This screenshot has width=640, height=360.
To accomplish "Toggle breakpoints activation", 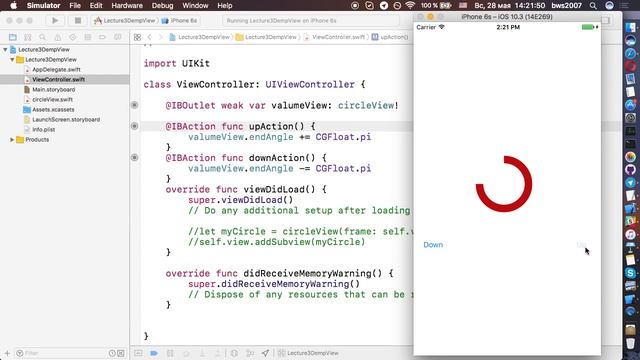I will pos(154,353).
